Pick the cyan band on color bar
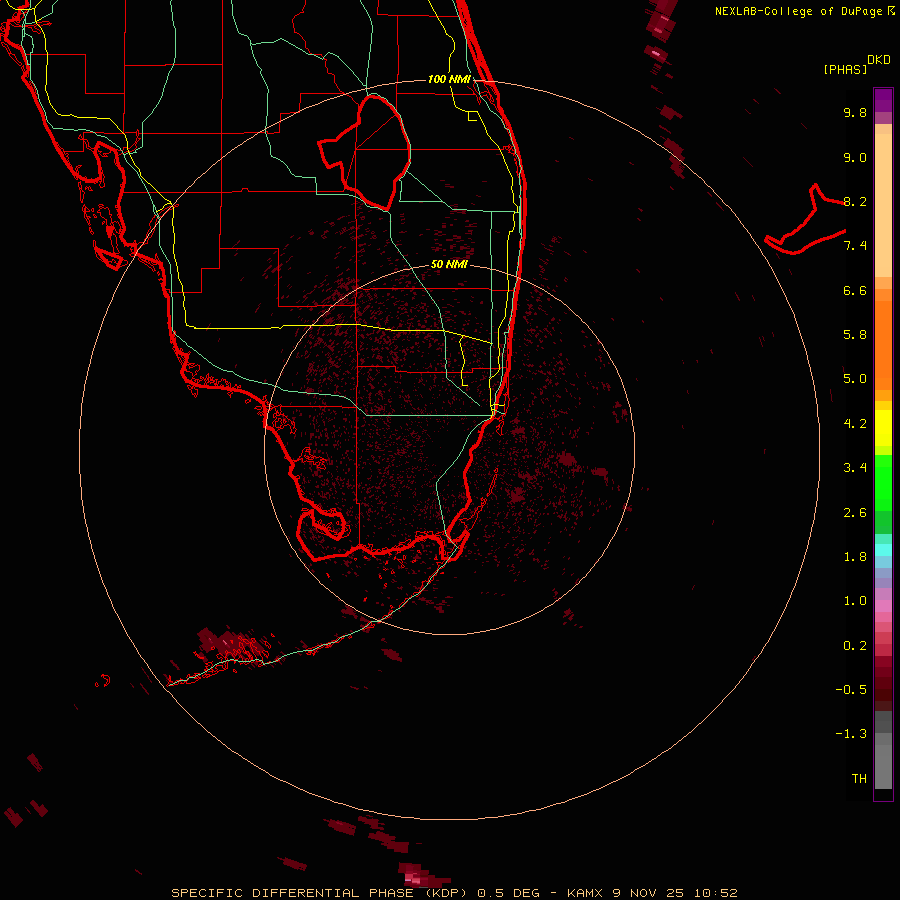900x900 pixels. [883, 550]
